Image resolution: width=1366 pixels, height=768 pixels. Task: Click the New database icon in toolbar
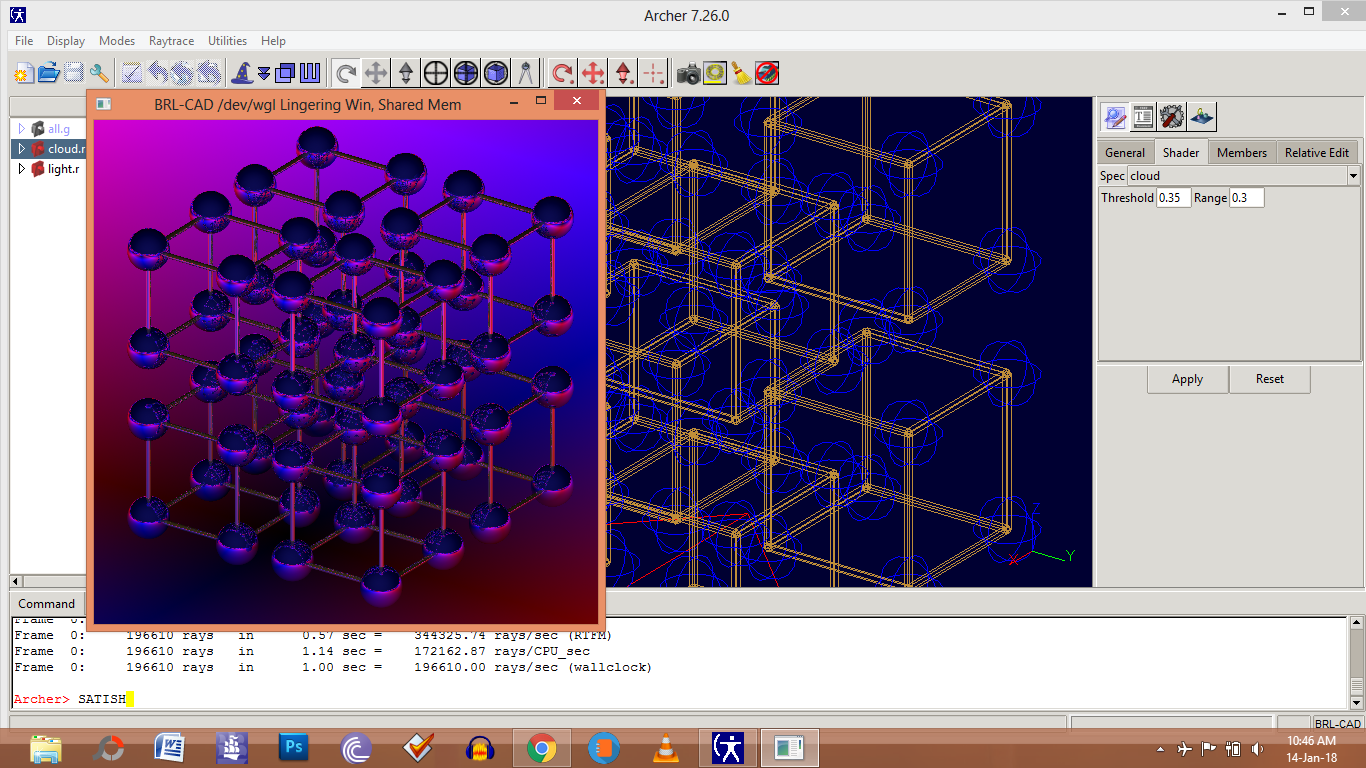tap(23, 73)
